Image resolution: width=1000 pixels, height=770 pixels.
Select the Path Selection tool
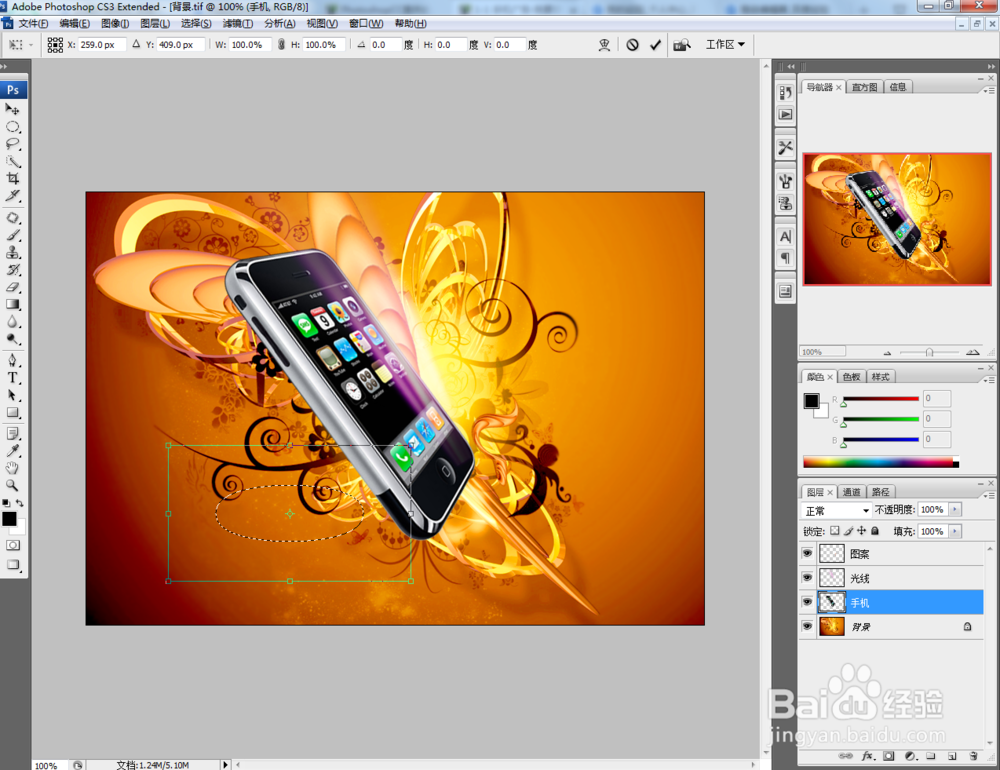pyautogui.click(x=12, y=395)
